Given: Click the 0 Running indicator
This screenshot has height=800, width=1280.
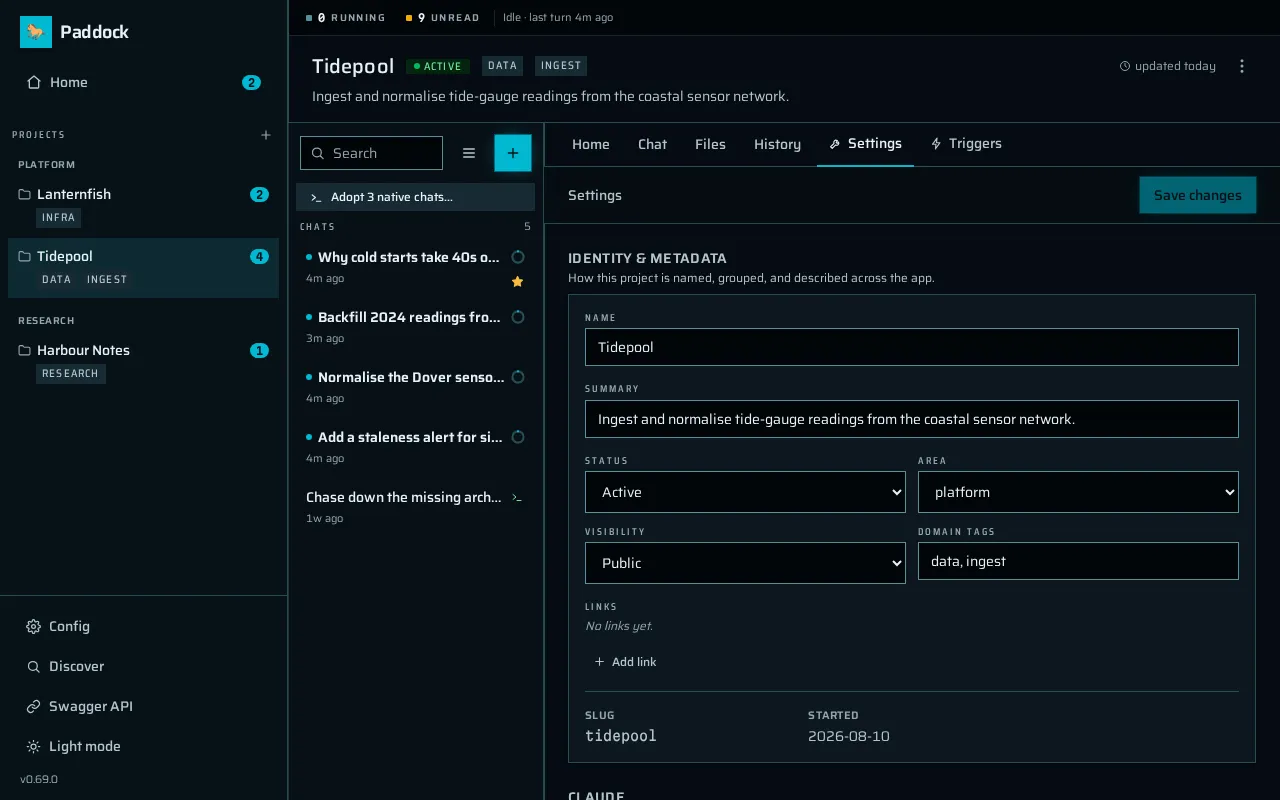Looking at the screenshot, I should (x=345, y=18).
